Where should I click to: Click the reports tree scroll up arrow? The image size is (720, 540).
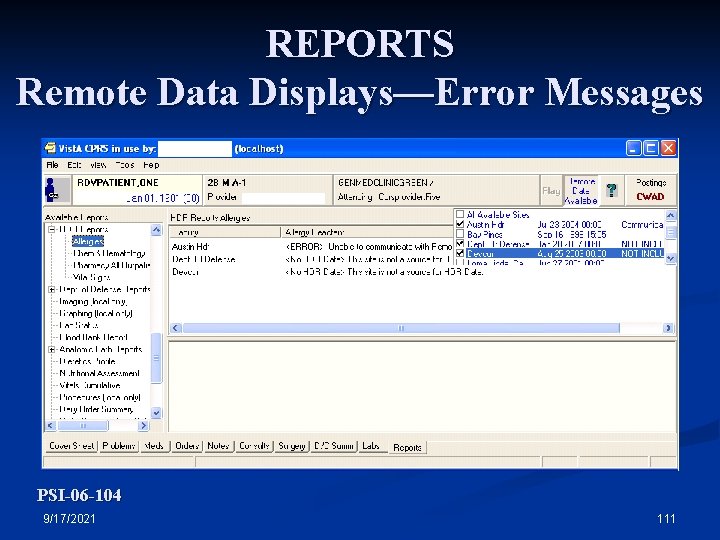coord(156,230)
